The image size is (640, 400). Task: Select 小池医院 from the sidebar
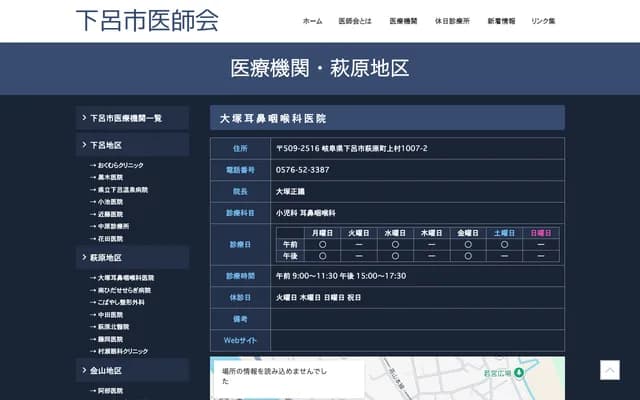(110, 201)
